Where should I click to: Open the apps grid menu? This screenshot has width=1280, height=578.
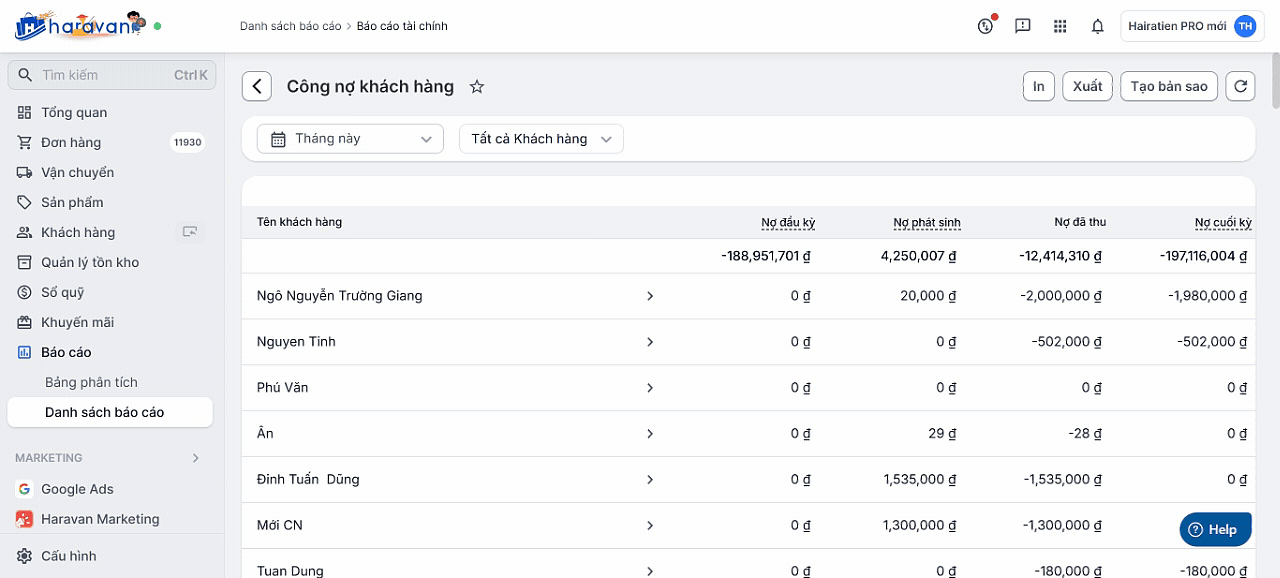1060,27
